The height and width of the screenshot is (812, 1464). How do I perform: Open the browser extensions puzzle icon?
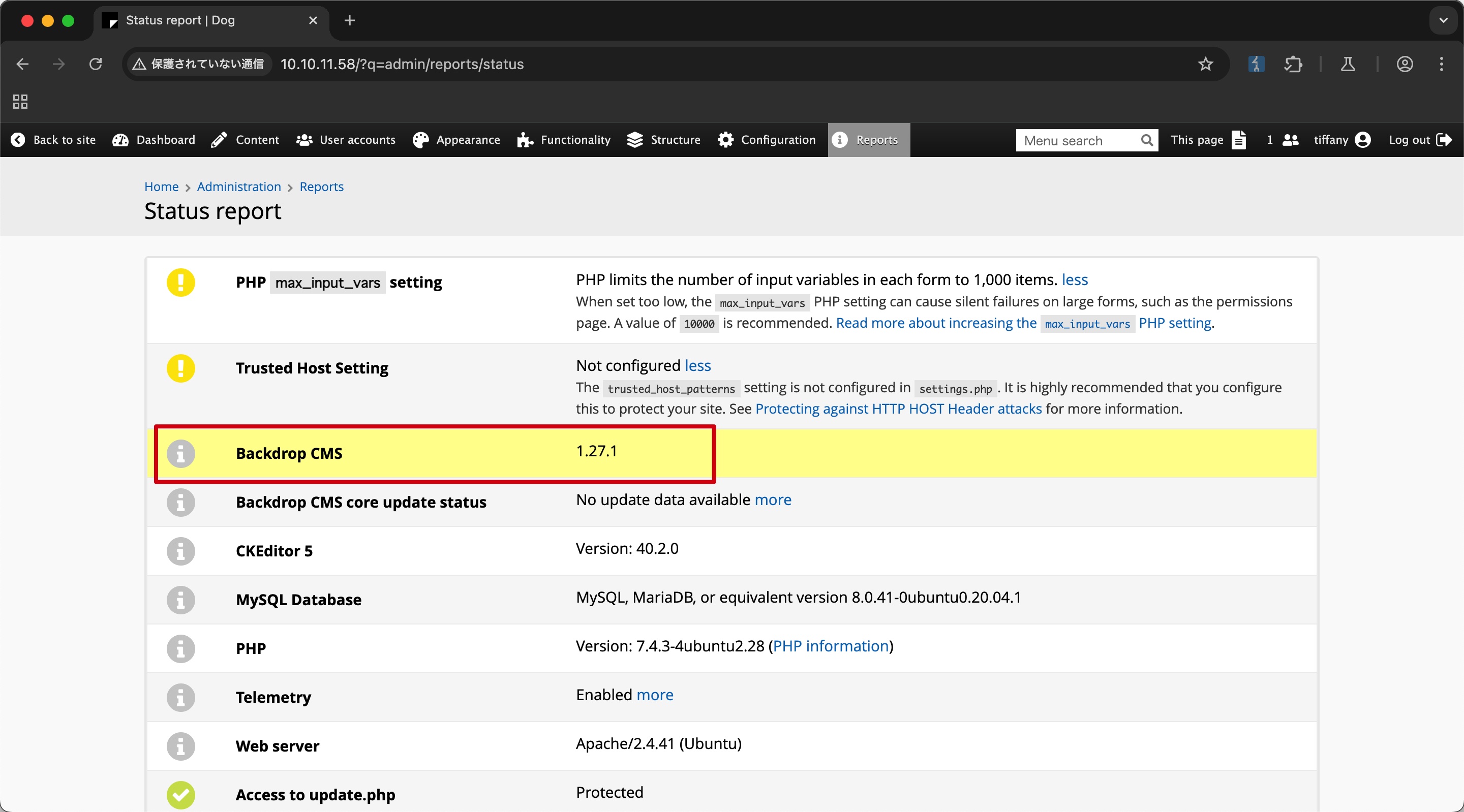point(1293,64)
